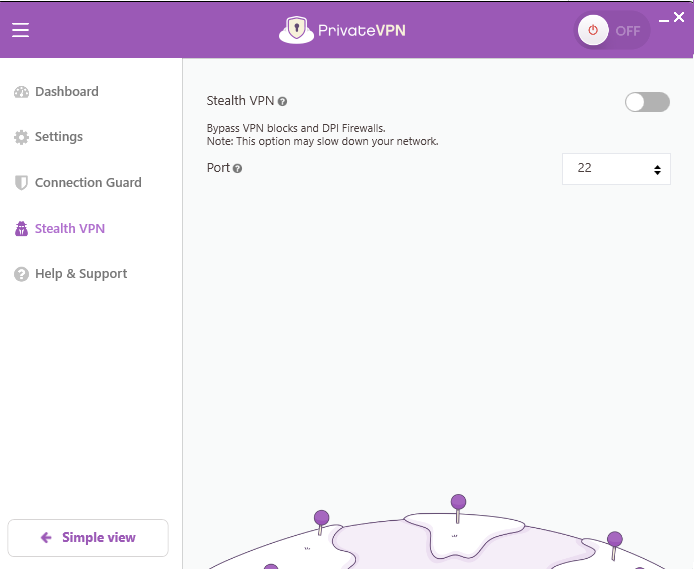Click the Port selector arrows
The height and width of the screenshot is (569, 694).
[657, 169]
